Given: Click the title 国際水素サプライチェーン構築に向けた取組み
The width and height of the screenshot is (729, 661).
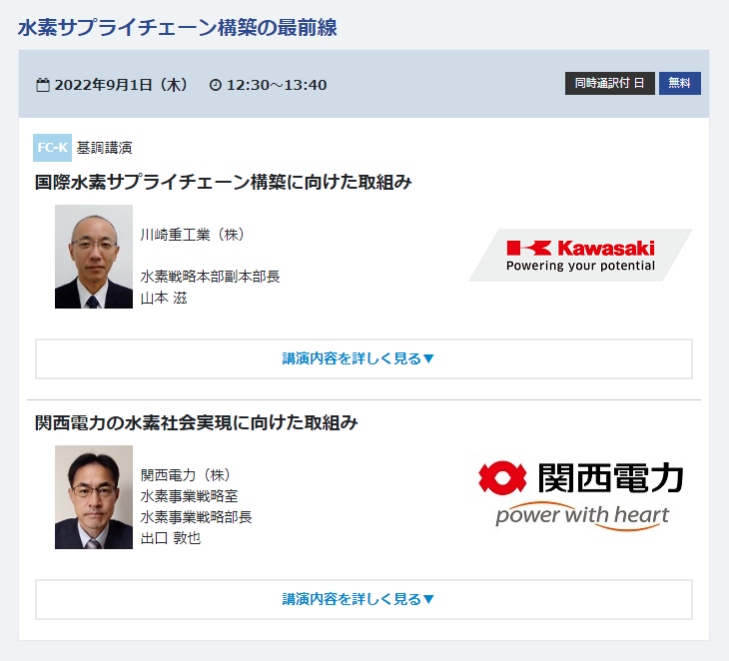Looking at the screenshot, I should [223, 182].
